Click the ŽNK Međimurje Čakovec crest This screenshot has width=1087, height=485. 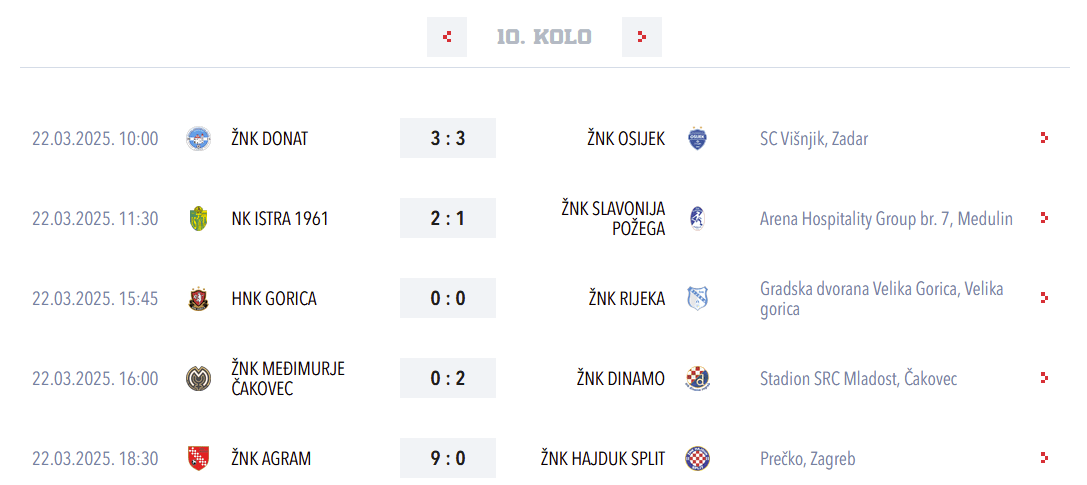point(198,378)
